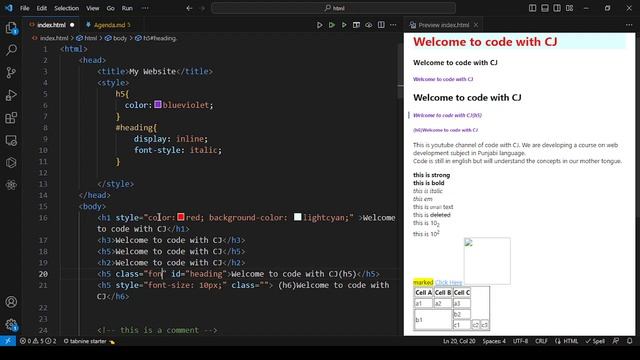Click line number 20 in the gutter
Image resolution: width=640 pixels, height=360 pixels.
[43, 274]
